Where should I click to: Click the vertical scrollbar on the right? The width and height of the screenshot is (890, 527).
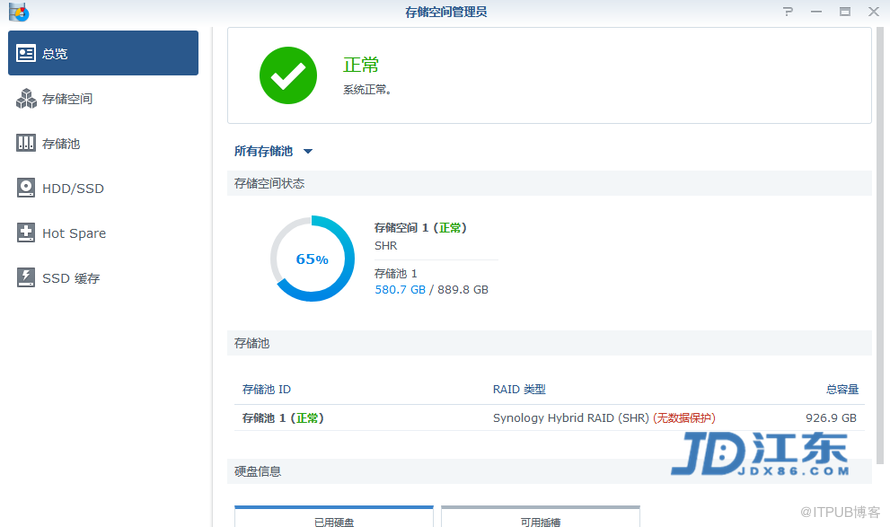[x=880, y=250]
